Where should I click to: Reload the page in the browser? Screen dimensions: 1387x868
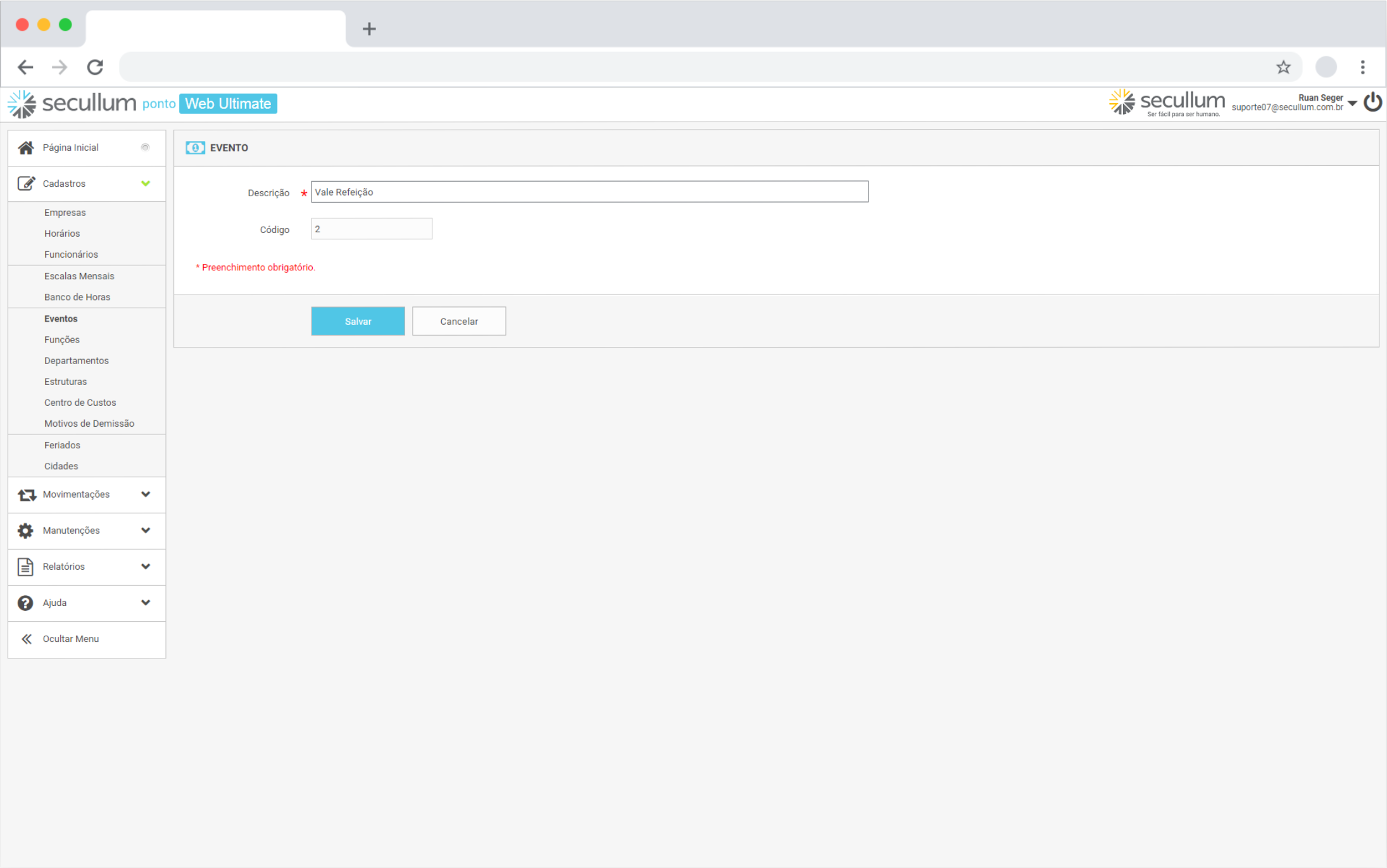[95, 67]
